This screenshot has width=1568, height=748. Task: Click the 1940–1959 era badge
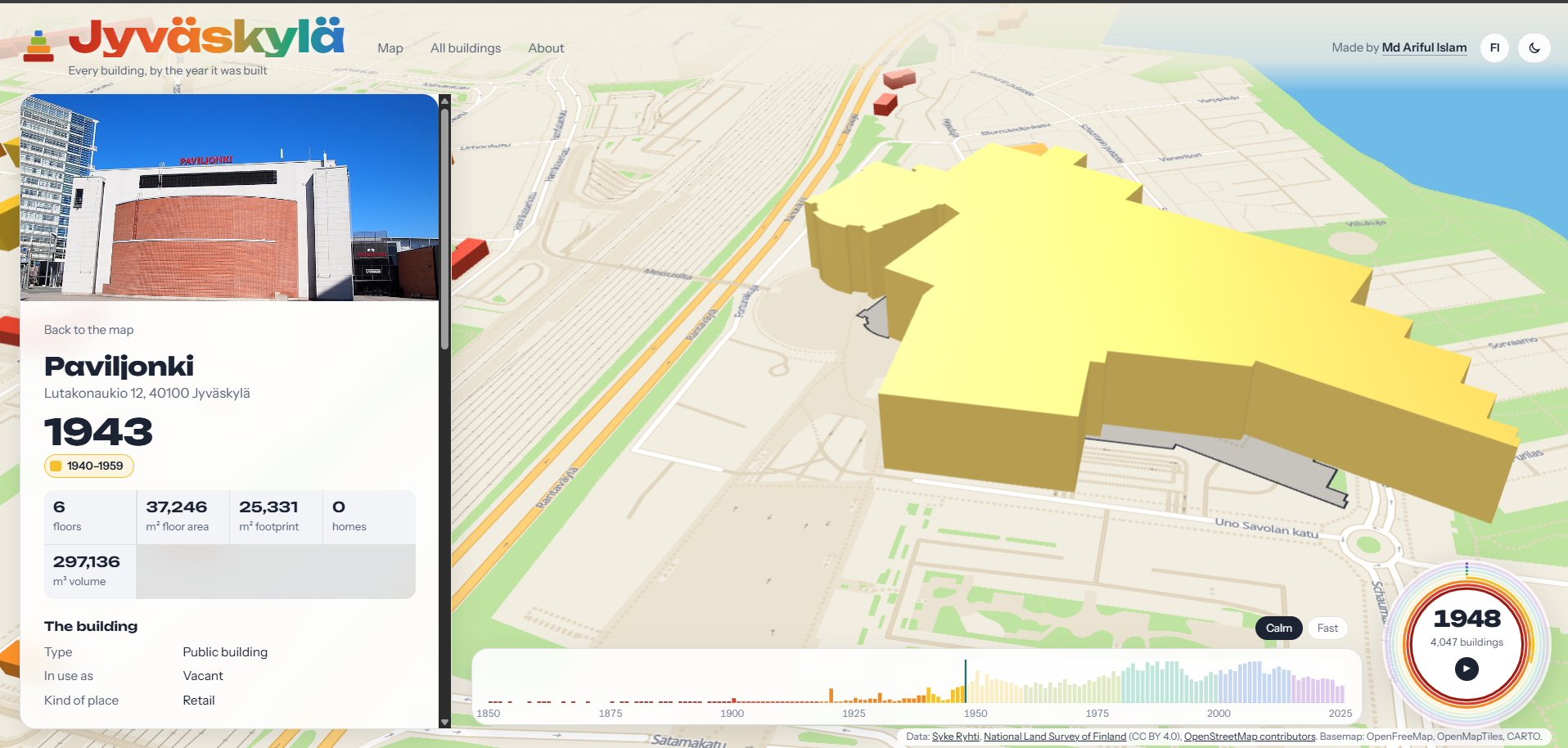pyautogui.click(x=88, y=466)
